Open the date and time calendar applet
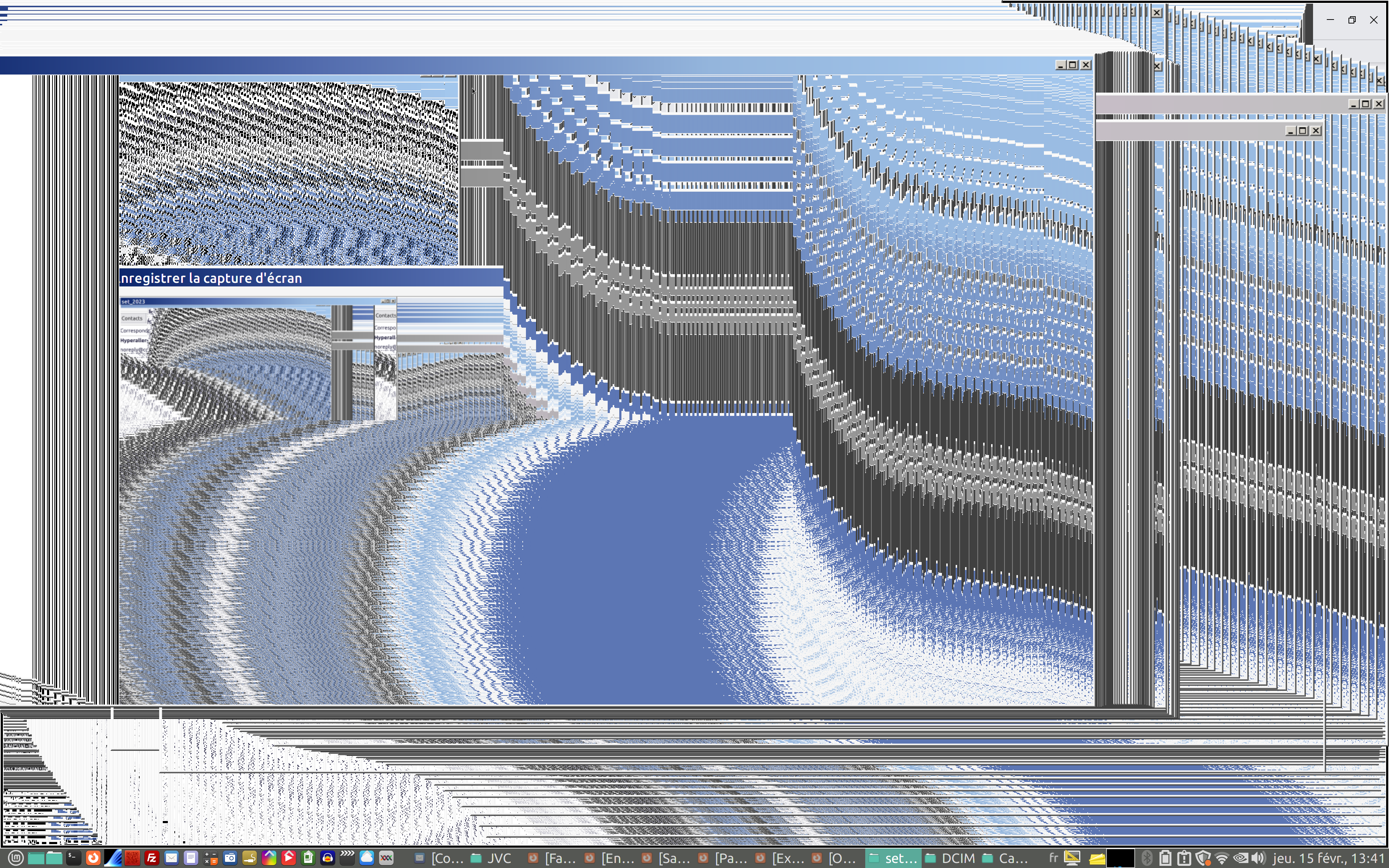Screen dimensions: 1389x868 tap(1329, 858)
